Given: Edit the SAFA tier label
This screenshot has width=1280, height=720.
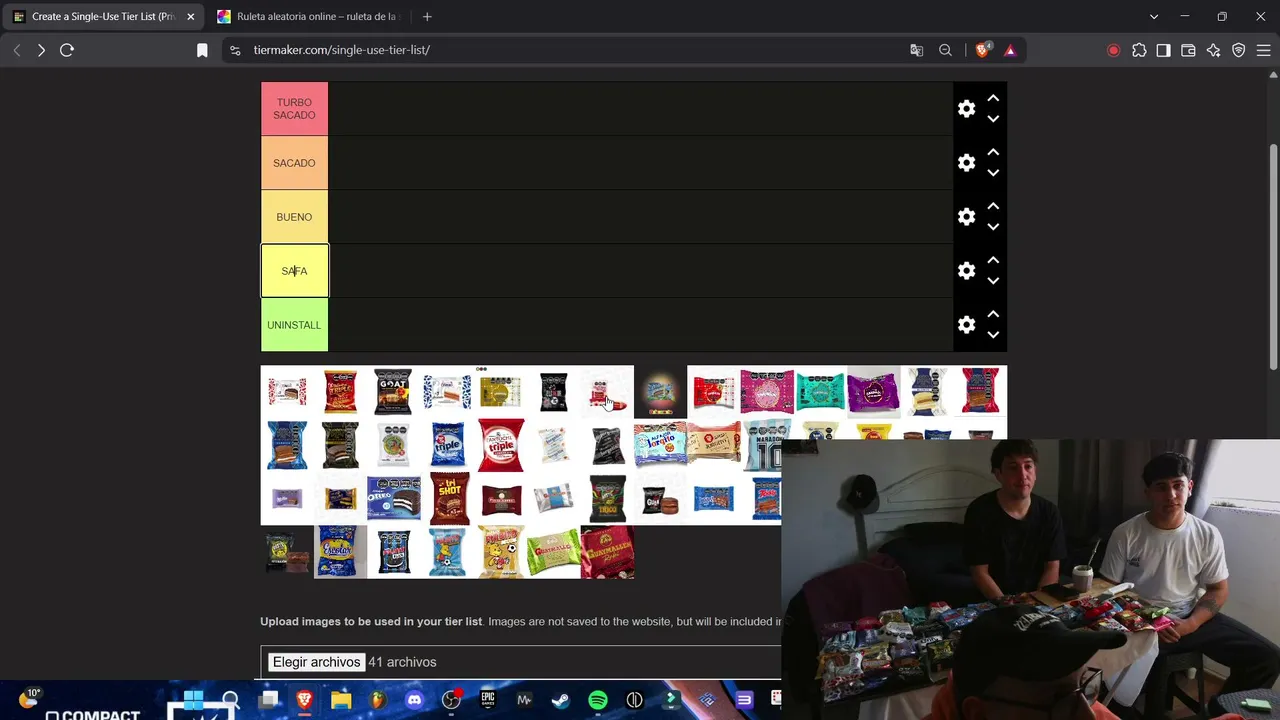Looking at the screenshot, I should pyautogui.click(x=294, y=271).
